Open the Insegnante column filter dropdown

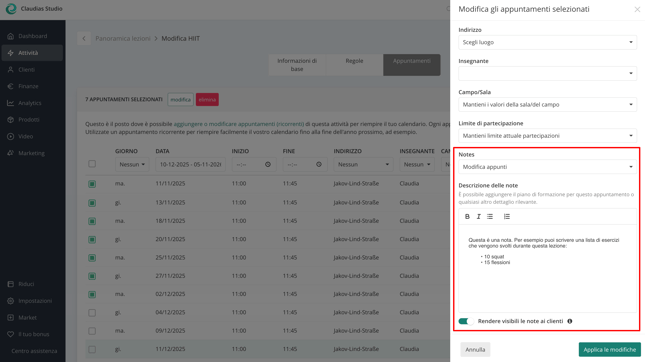pyautogui.click(x=417, y=165)
